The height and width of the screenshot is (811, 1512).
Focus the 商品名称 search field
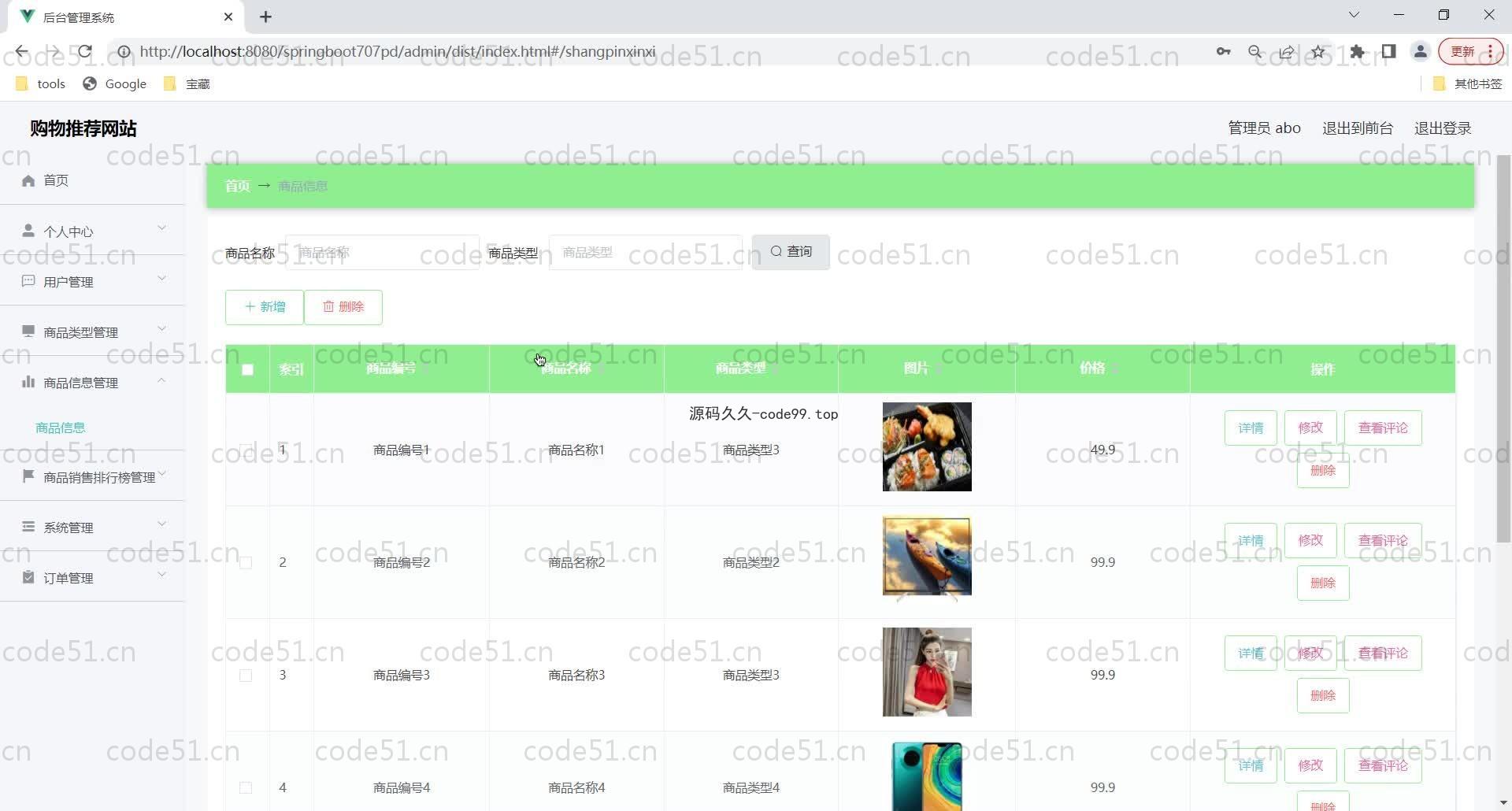pos(383,253)
